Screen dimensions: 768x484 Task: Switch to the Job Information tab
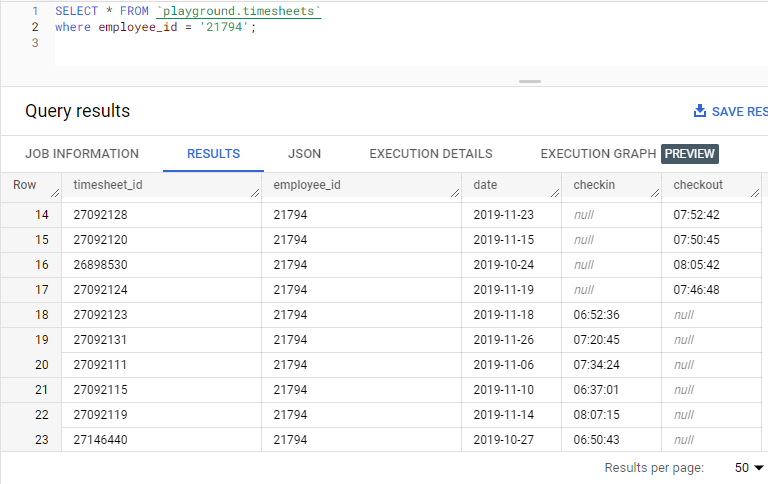tap(82, 154)
